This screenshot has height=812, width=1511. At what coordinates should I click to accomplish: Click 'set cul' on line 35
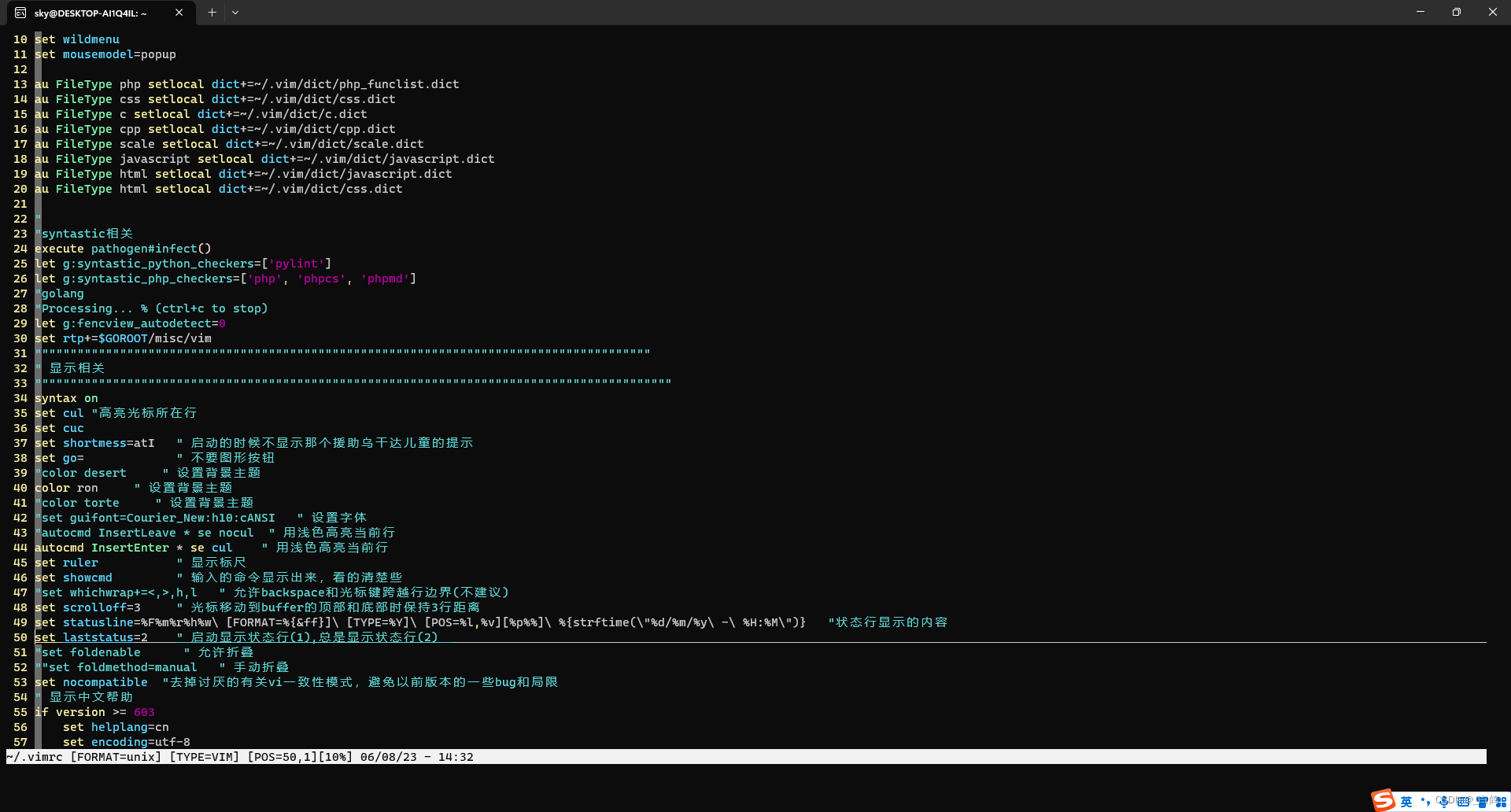(x=59, y=413)
